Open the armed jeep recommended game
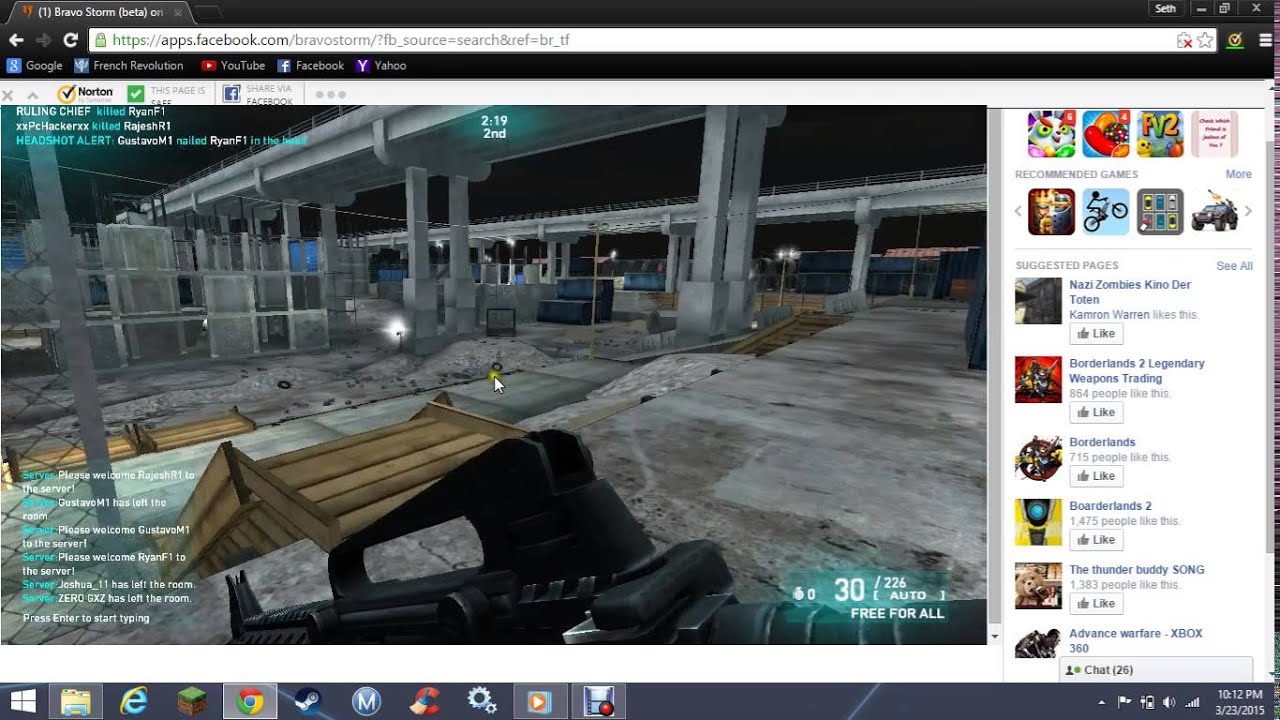 [1214, 211]
